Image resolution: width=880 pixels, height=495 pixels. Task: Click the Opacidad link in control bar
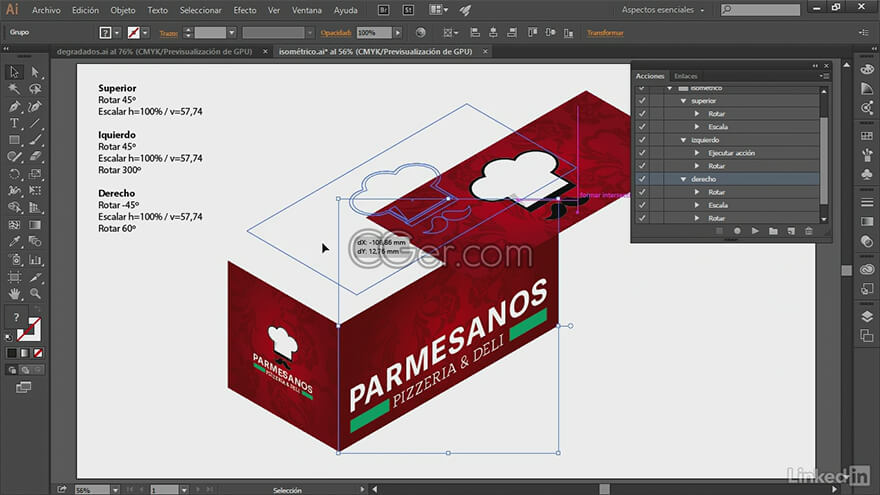coord(336,33)
